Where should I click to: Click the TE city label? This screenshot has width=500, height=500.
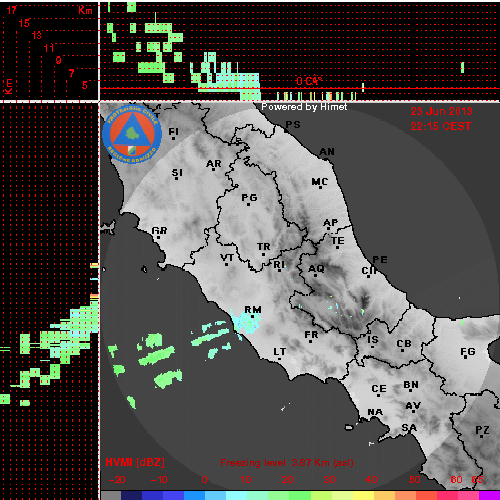coord(338,241)
